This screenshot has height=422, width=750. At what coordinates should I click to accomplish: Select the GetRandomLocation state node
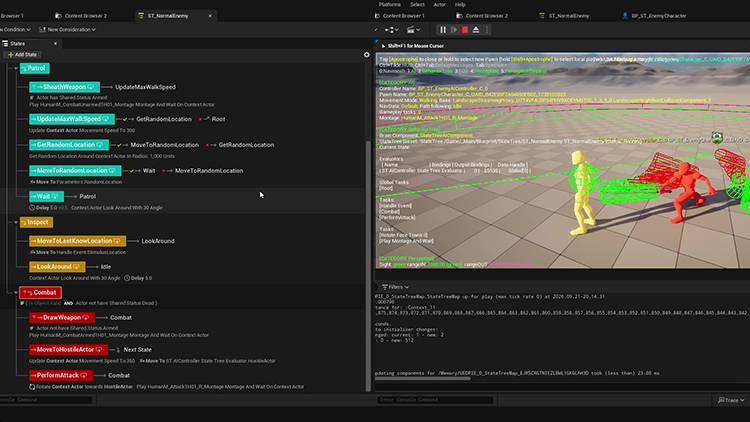click(69, 145)
